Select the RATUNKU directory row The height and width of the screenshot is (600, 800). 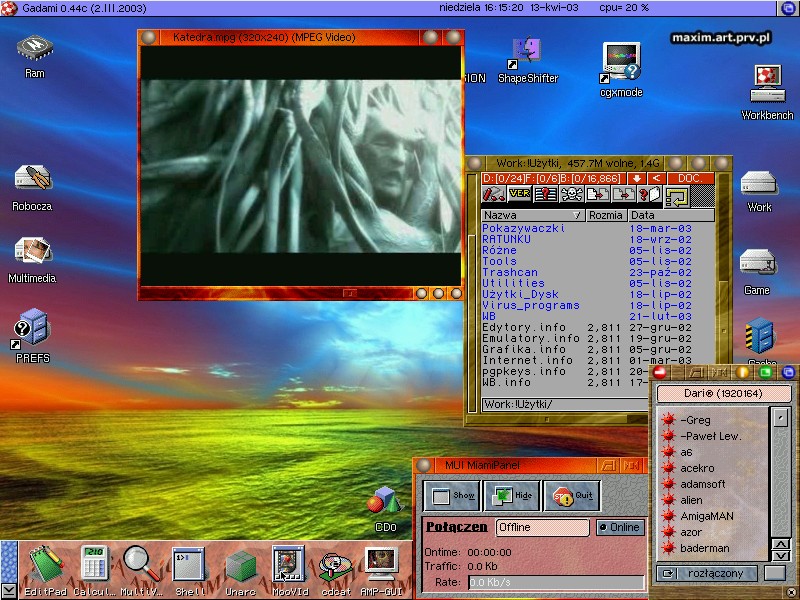coord(597,239)
